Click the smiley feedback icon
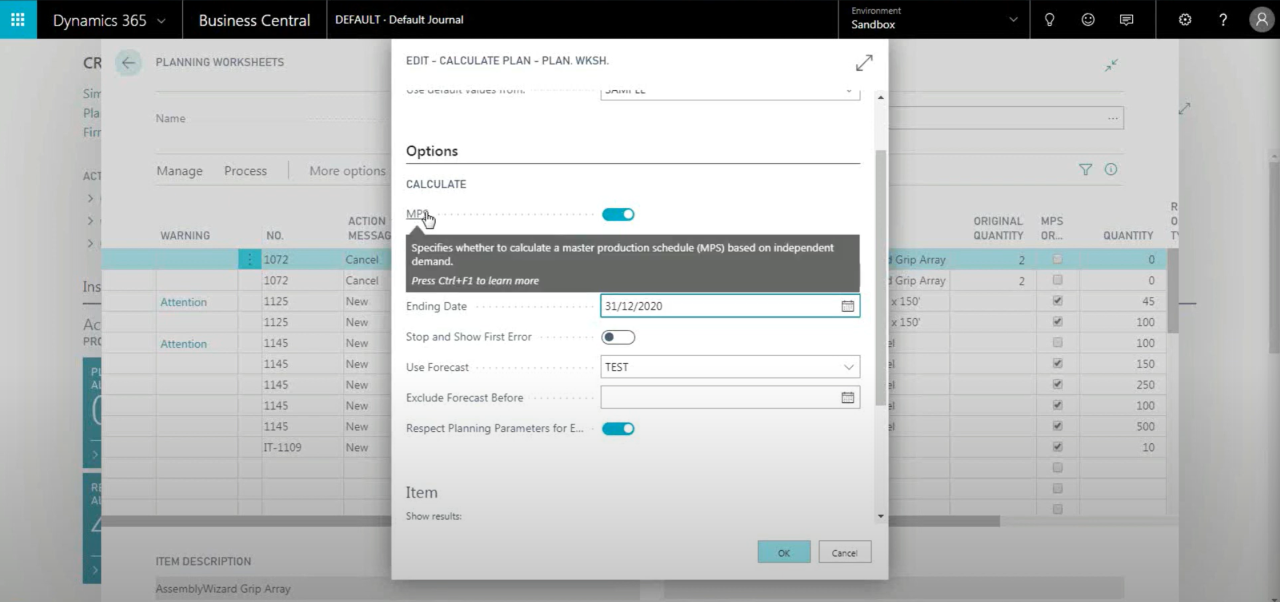This screenshot has width=1280, height=602. 1088,19
